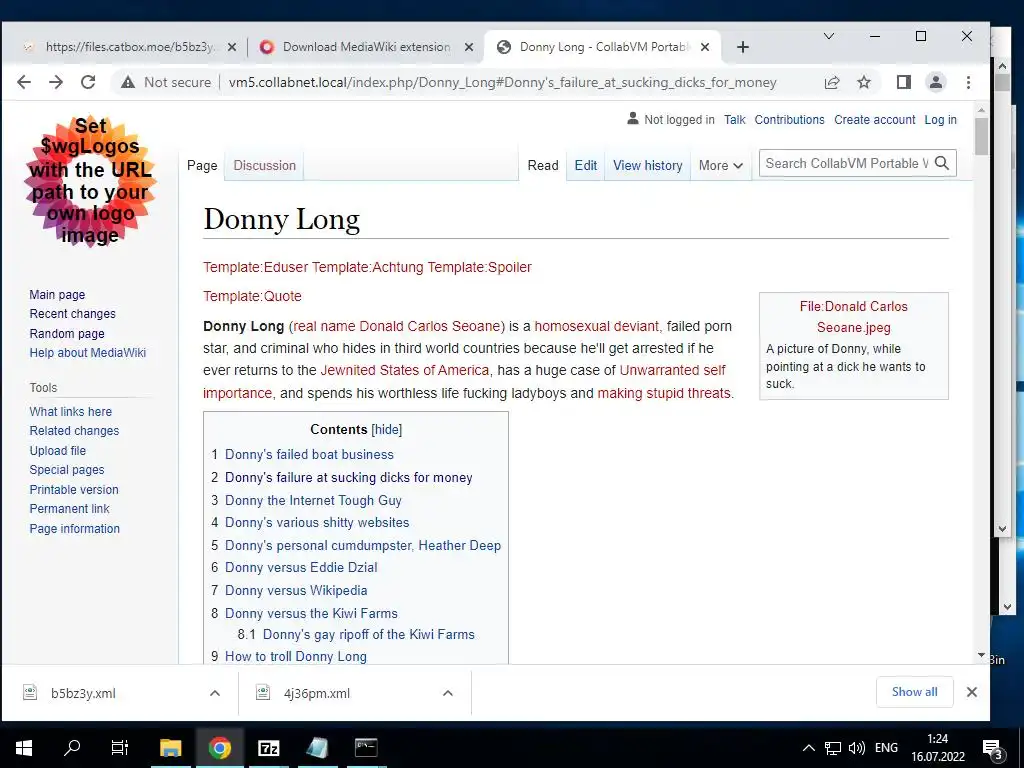Open the Chrome profile avatar icon
1024x768 pixels.
pyautogui.click(x=936, y=82)
